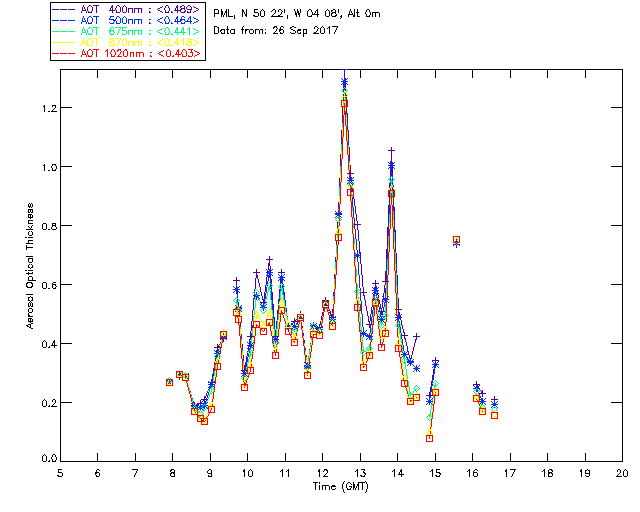Click the x-axis label 17

point(510,473)
